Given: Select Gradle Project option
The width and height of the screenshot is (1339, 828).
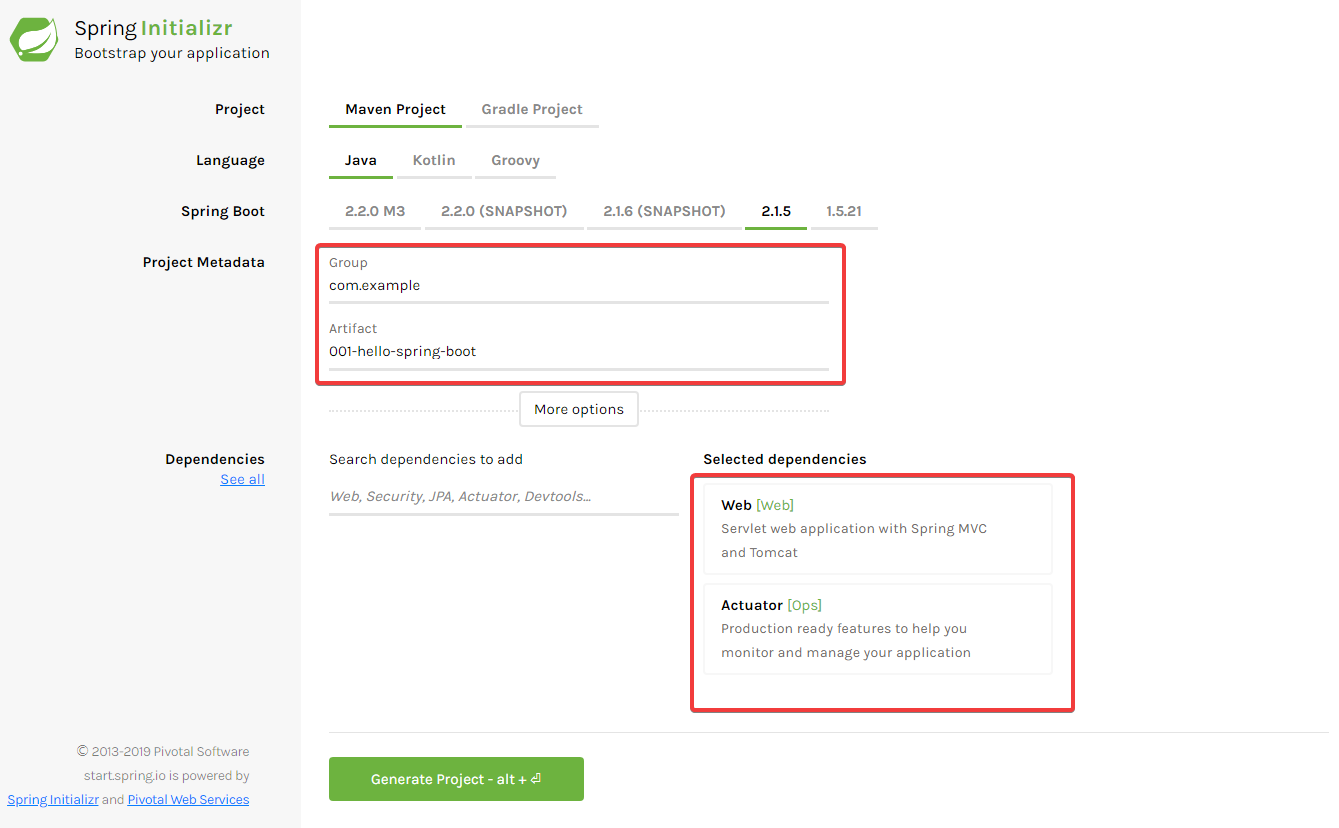Looking at the screenshot, I should click(532, 110).
